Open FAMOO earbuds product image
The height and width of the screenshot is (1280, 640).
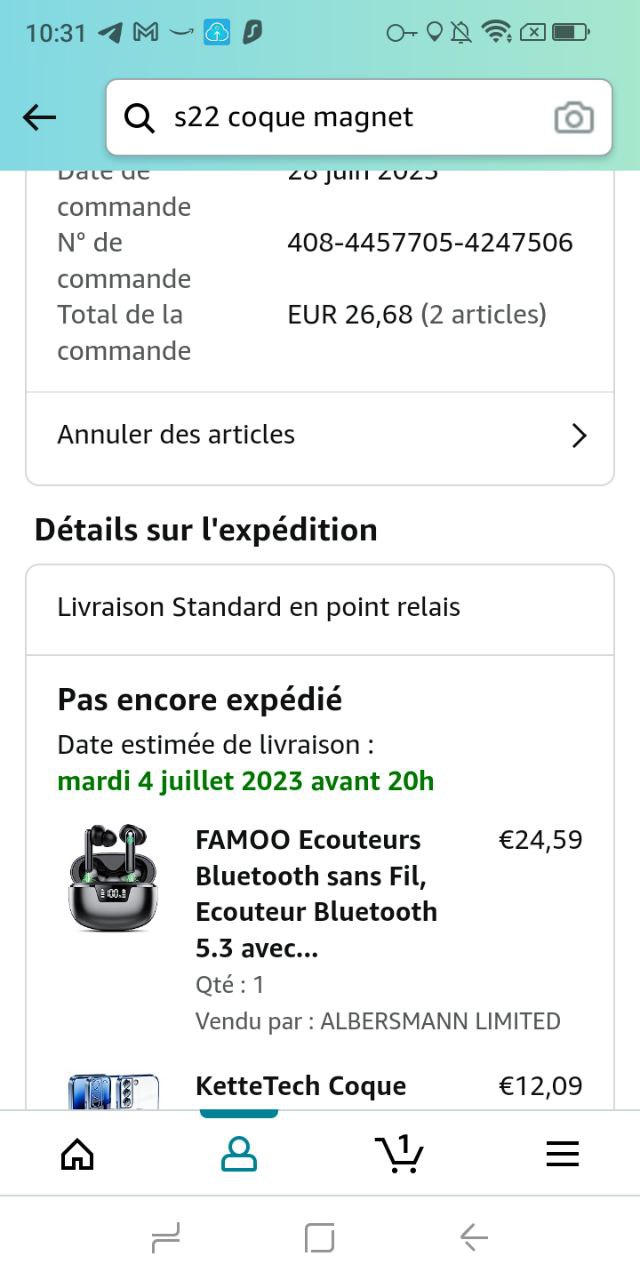click(x=113, y=879)
